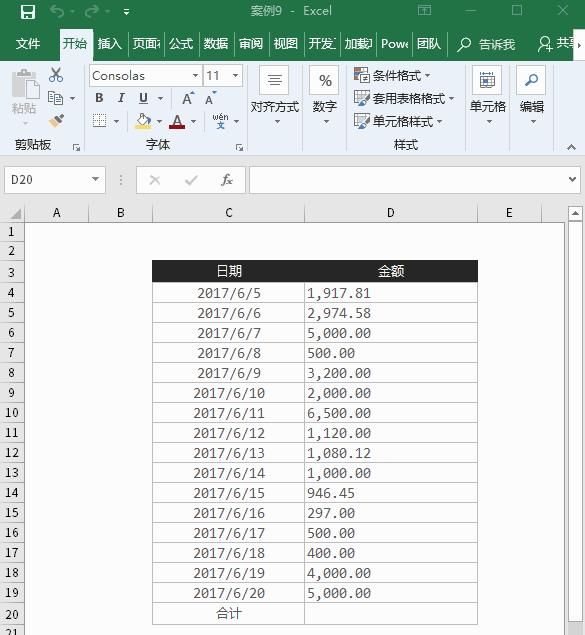Click the Format Painter brush icon

coord(56,121)
